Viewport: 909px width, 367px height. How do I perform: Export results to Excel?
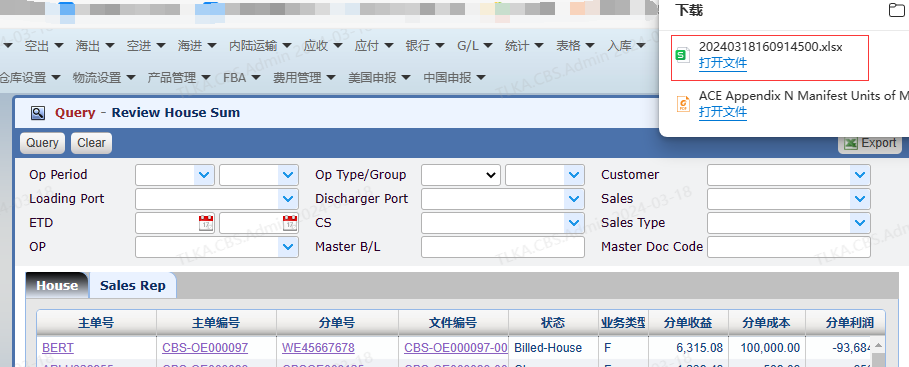pyautogui.click(x=870, y=143)
